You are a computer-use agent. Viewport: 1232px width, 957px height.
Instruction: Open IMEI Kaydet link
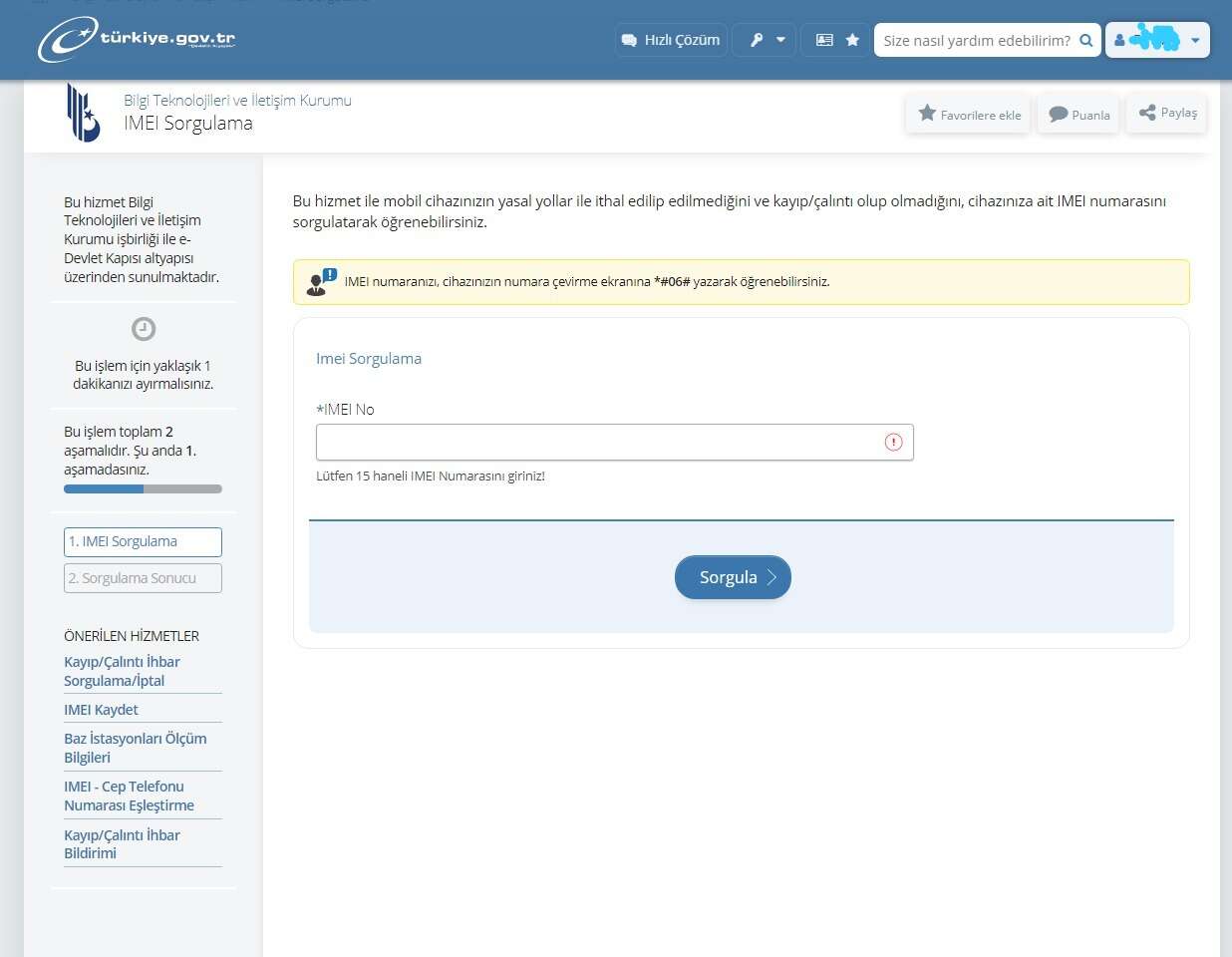[x=101, y=710]
